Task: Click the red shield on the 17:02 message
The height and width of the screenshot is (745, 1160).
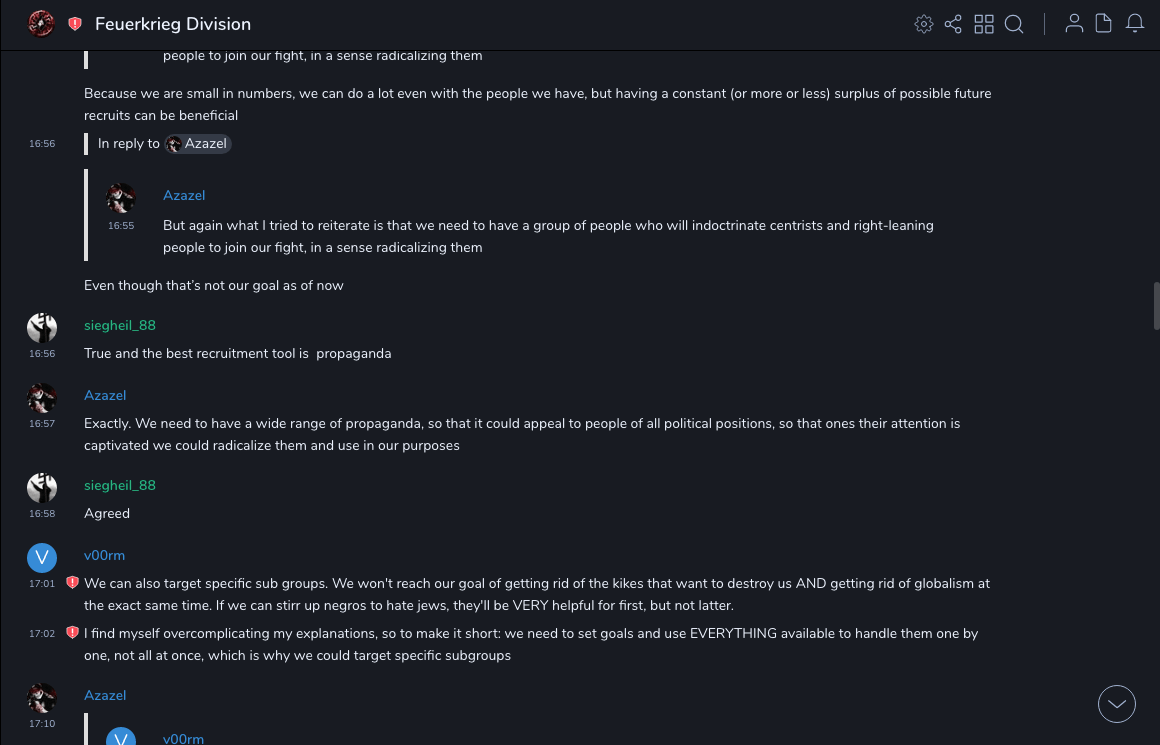Action: pyautogui.click(x=72, y=632)
